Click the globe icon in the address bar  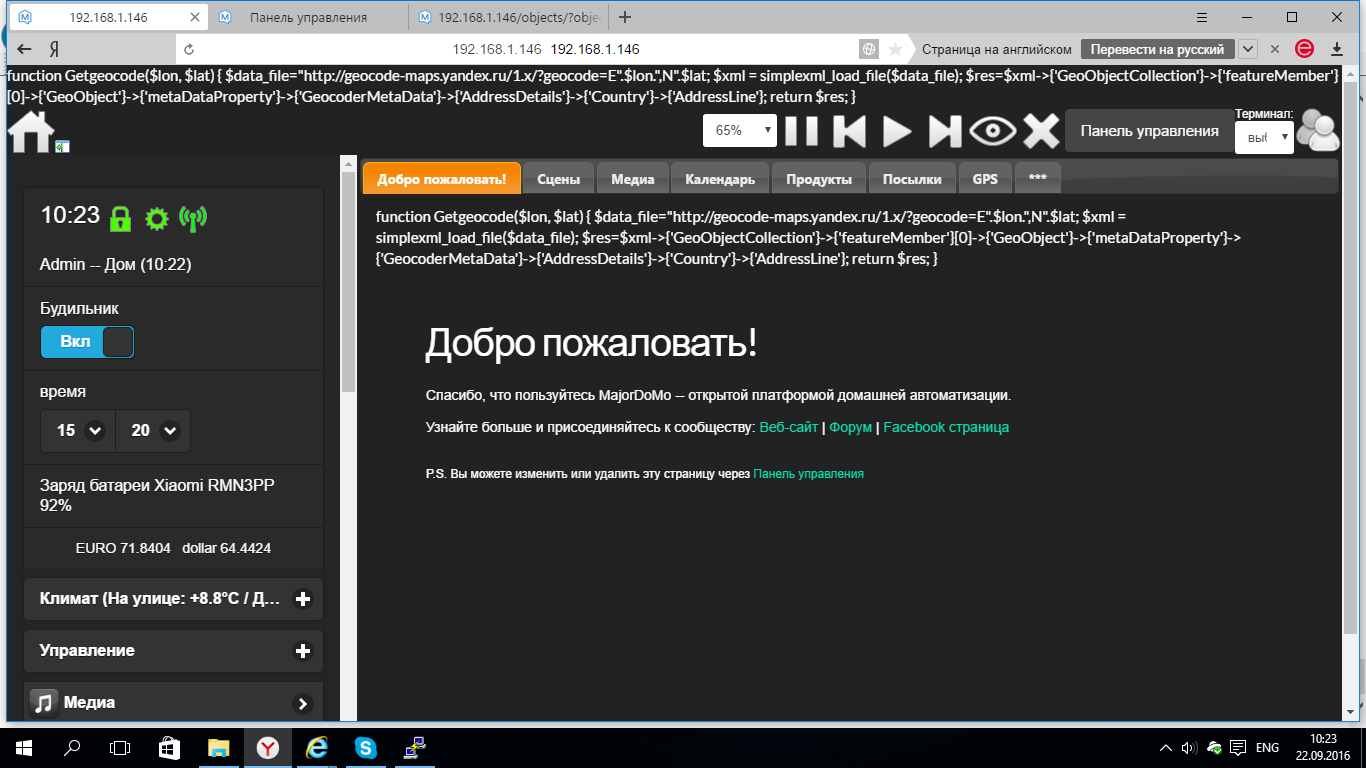click(870, 49)
